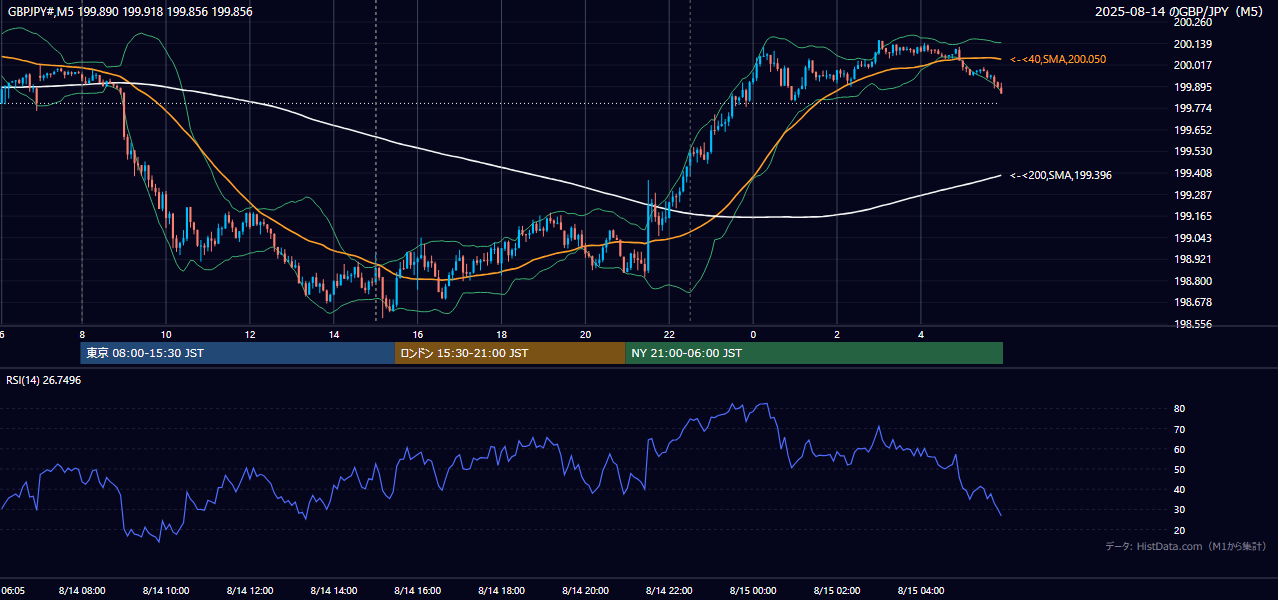Click price axis value 199.287
The width and height of the screenshot is (1278, 600).
point(1193,195)
